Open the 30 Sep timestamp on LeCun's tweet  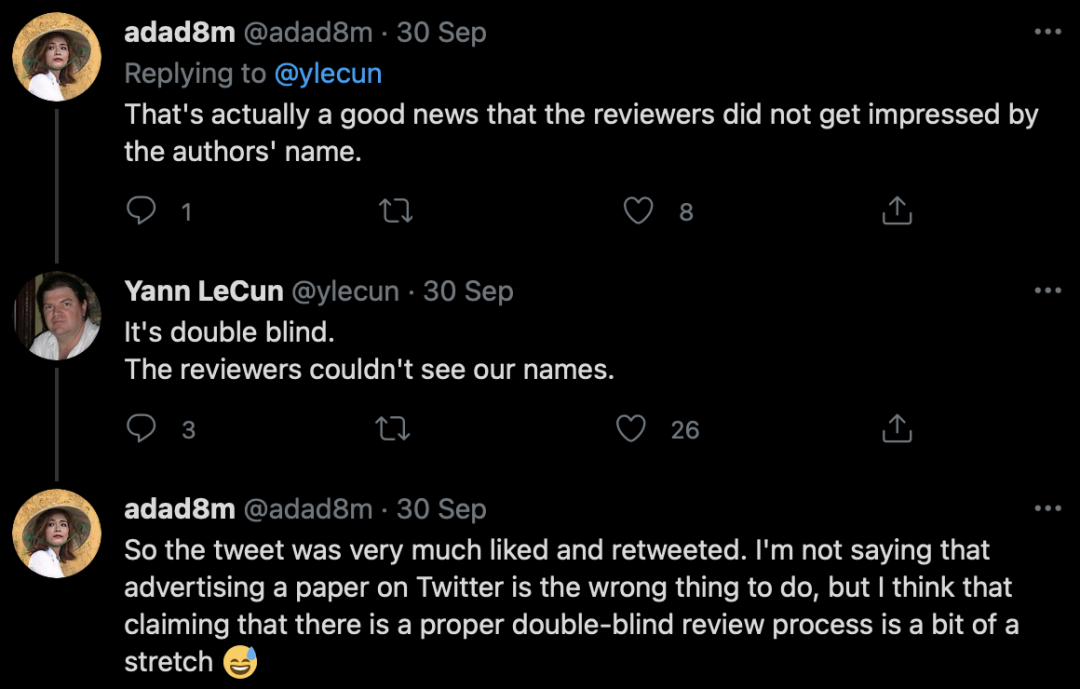(x=468, y=291)
